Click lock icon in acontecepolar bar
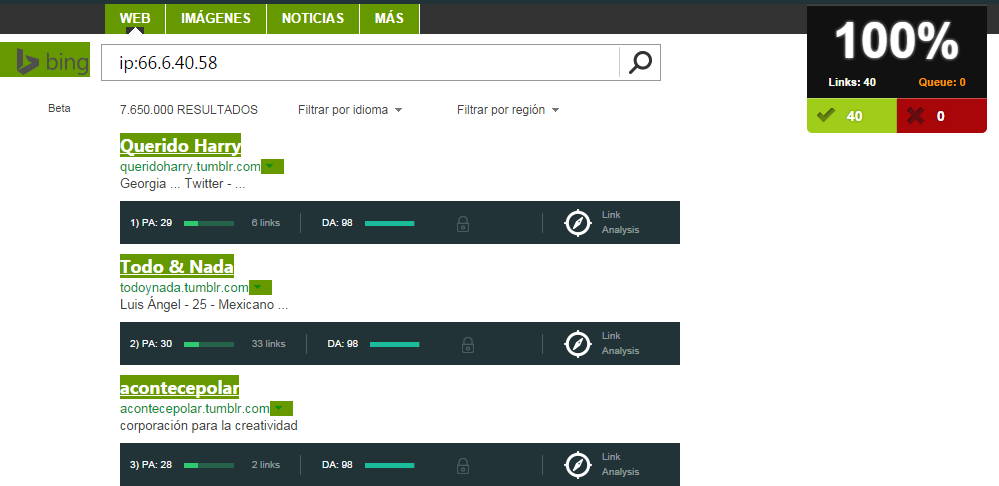The image size is (999, 486). click(x=463, y=466)
